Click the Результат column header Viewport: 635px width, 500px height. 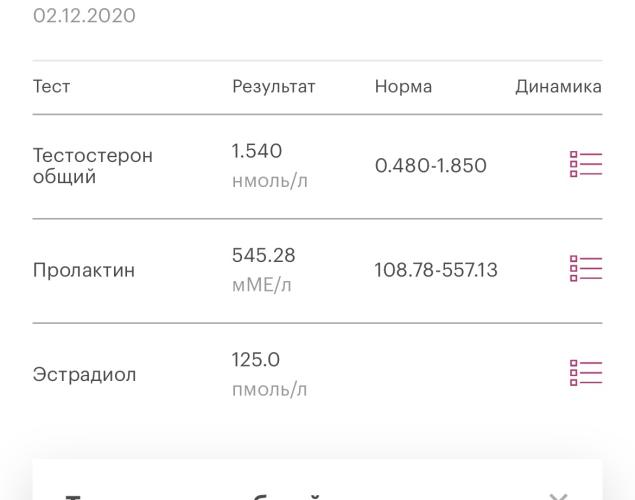point(274,87)
